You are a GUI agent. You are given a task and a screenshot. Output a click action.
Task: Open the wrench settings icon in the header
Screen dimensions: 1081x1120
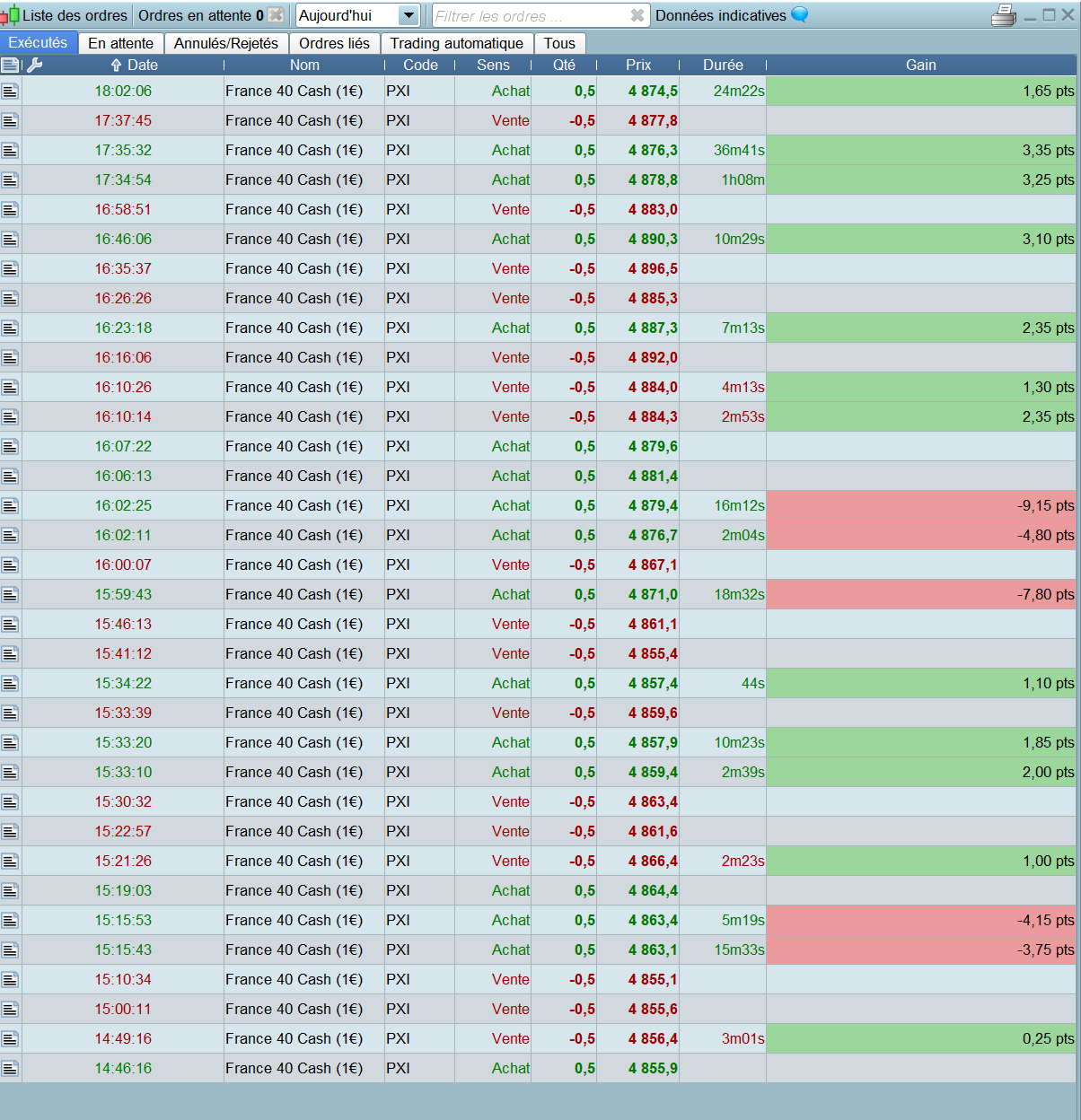[x=35, y=65]
